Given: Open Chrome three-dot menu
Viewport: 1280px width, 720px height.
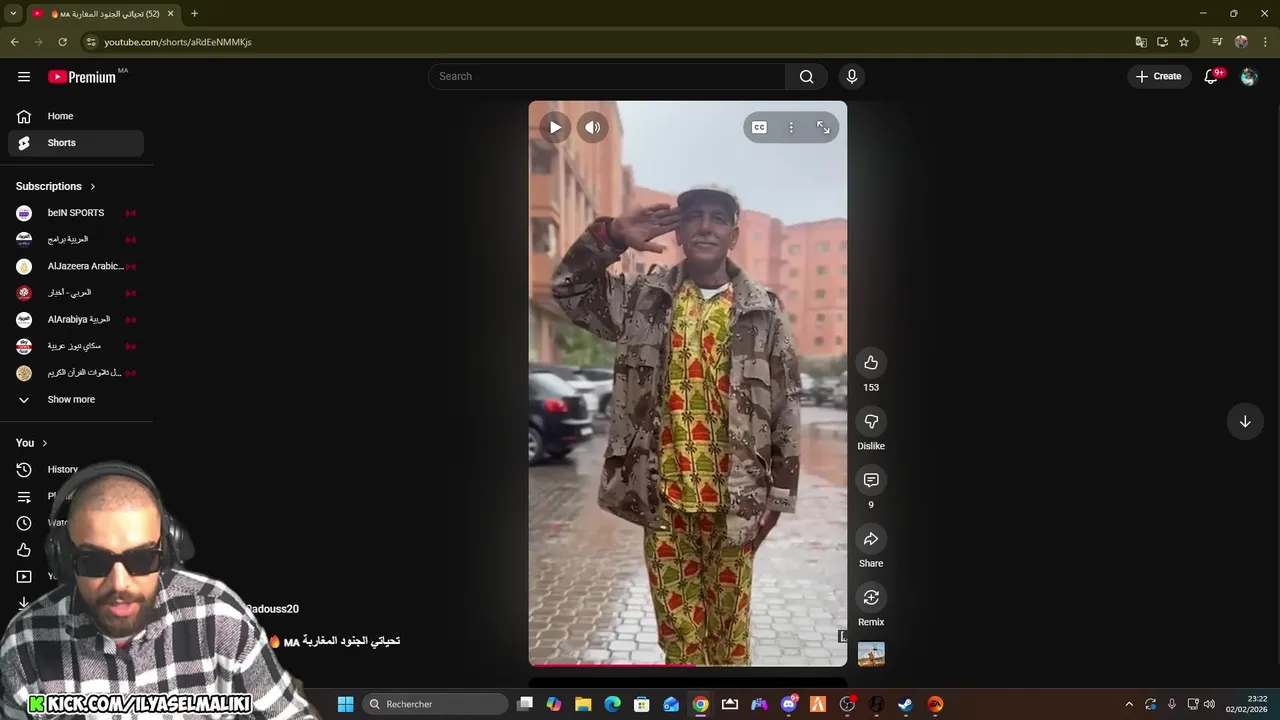Looking at the screenshot, I should pos(1265,42).
